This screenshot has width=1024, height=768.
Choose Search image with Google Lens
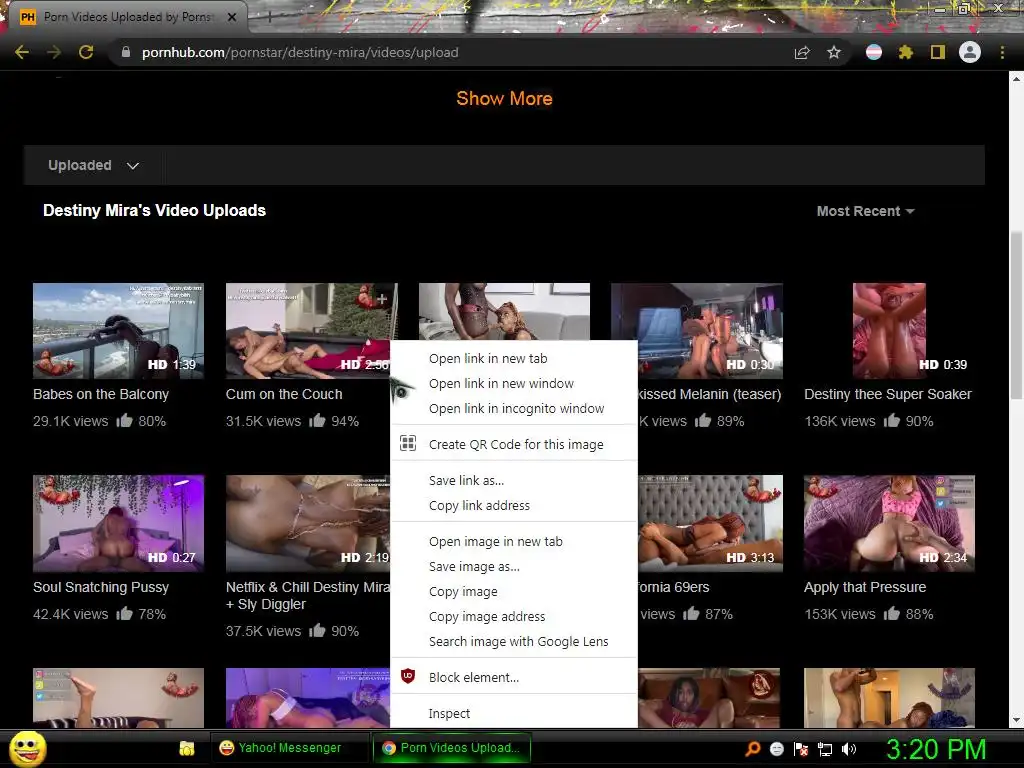pos(514,641)
